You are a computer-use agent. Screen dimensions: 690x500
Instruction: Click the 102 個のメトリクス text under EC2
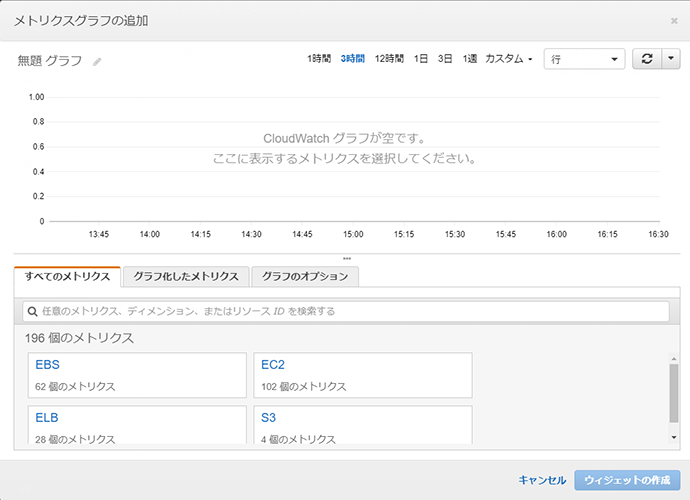tap(304, 386)
